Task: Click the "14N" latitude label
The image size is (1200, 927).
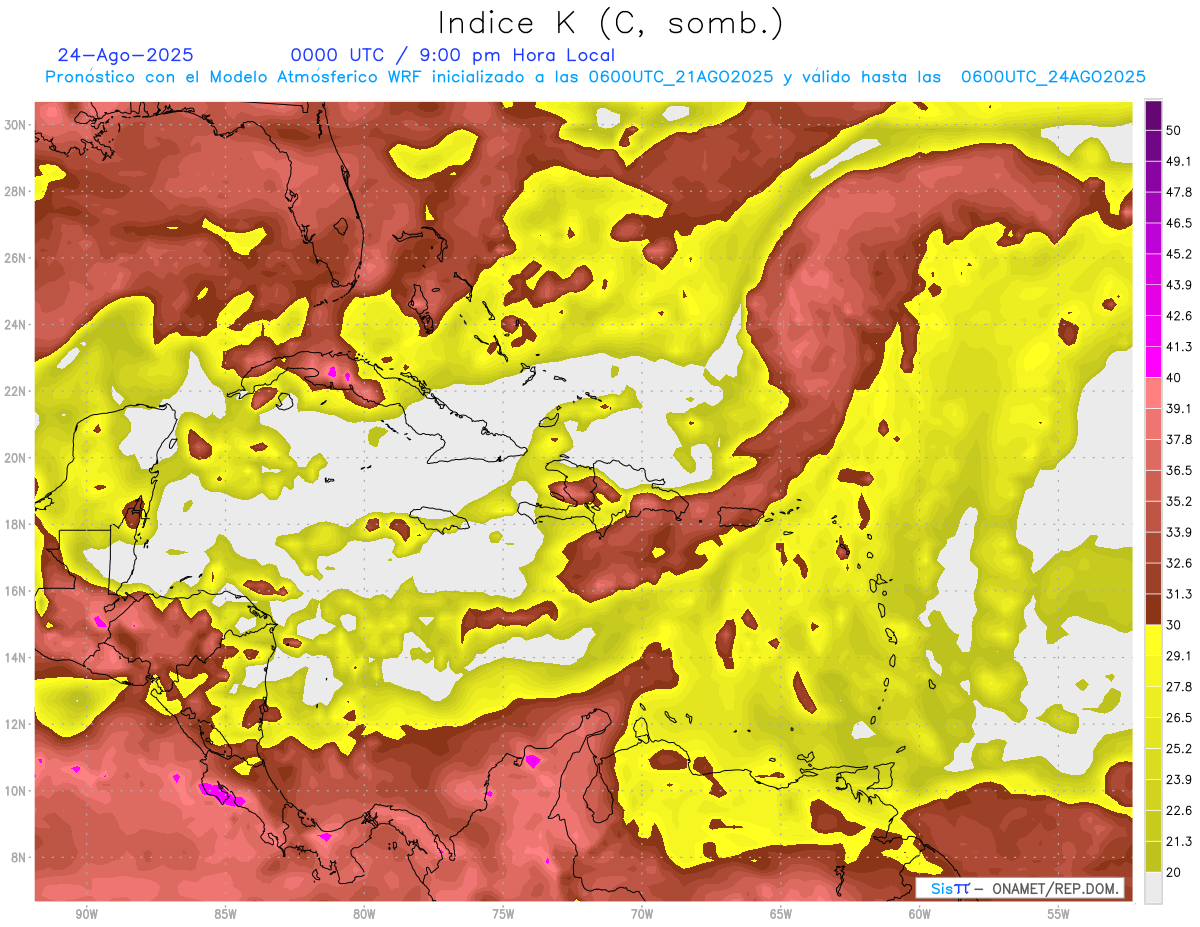Action: 15,658
